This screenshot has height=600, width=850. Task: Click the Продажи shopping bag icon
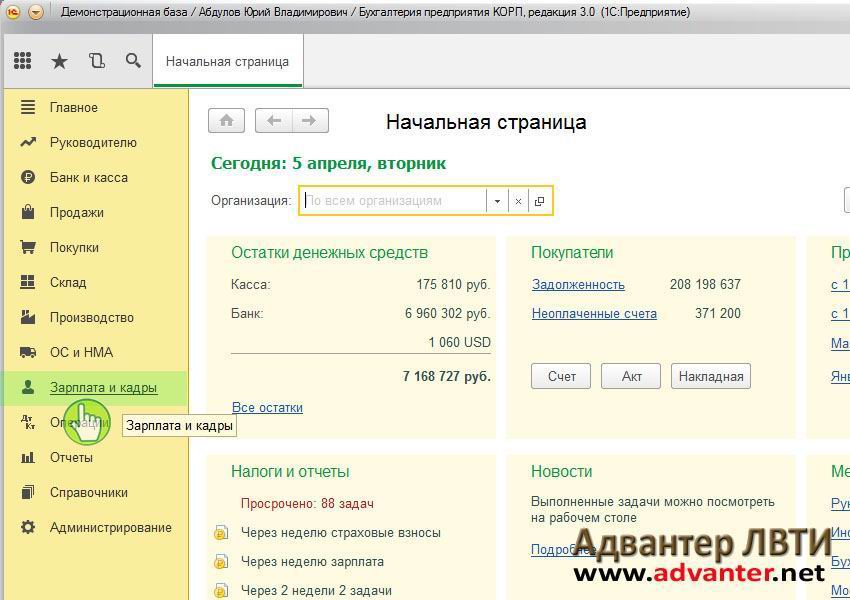[x=28, y=212]
